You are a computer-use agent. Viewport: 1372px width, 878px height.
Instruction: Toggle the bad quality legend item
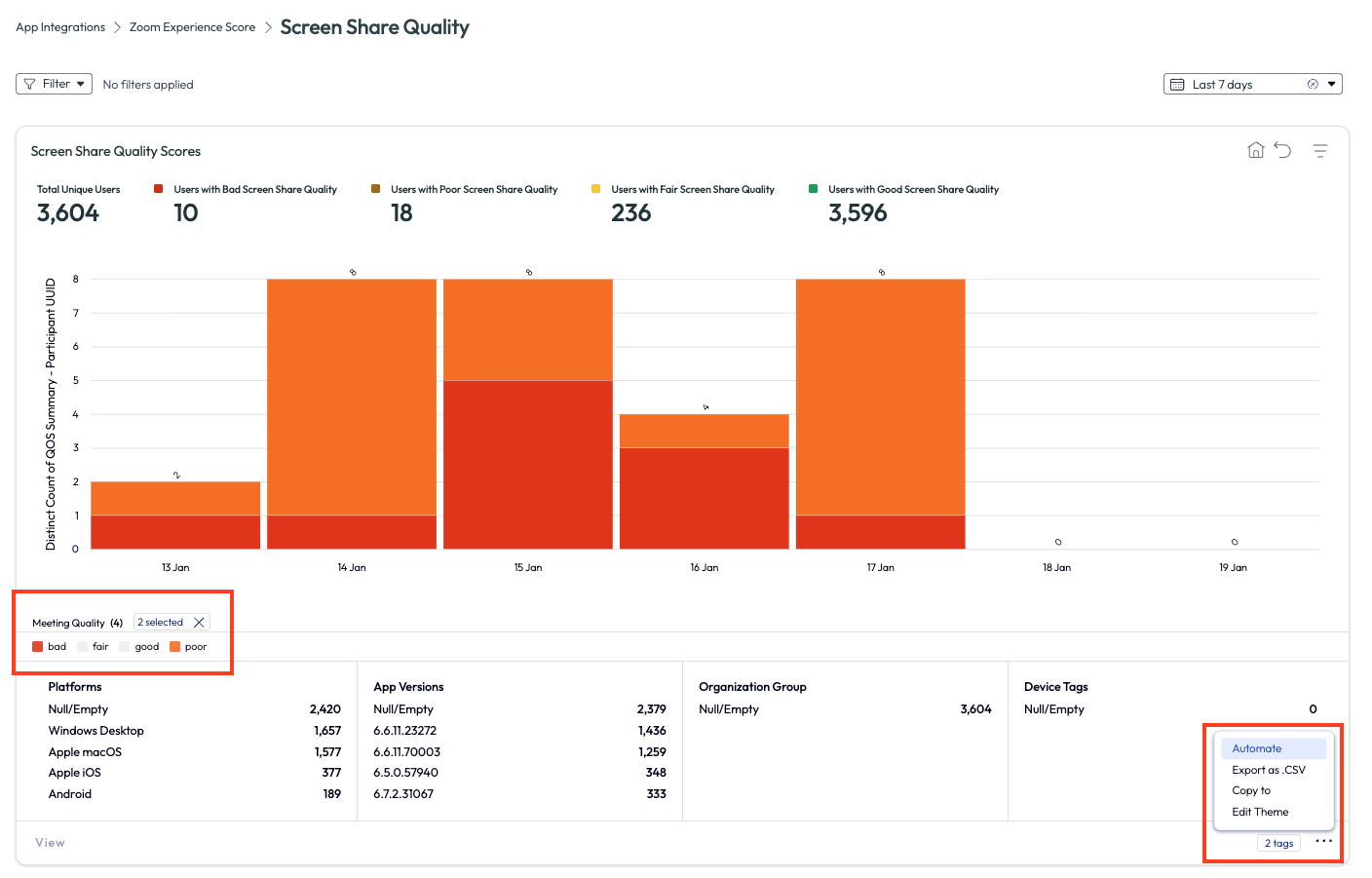coord(50,647)
